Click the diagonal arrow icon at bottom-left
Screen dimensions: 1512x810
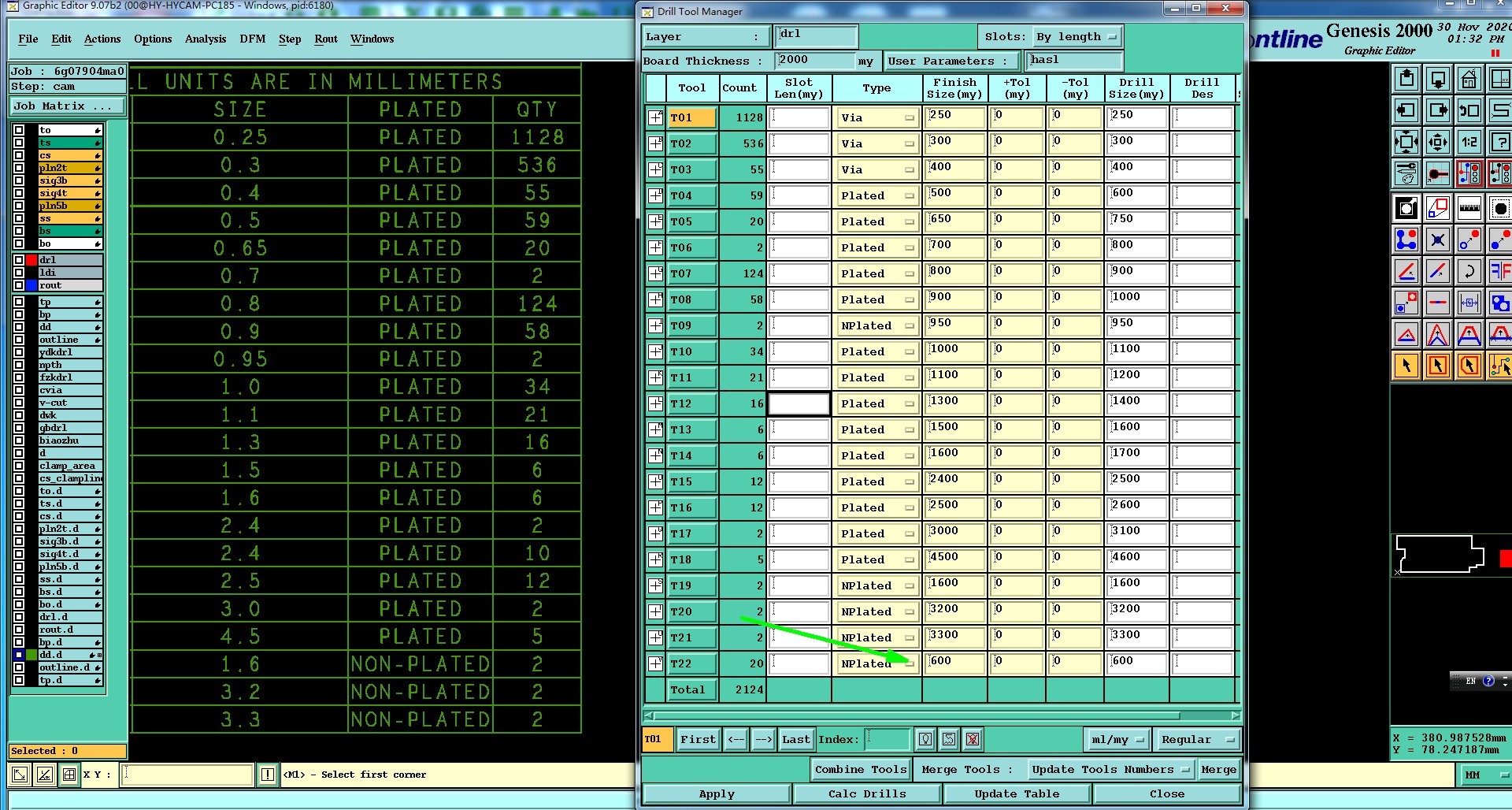pos(20,775)
